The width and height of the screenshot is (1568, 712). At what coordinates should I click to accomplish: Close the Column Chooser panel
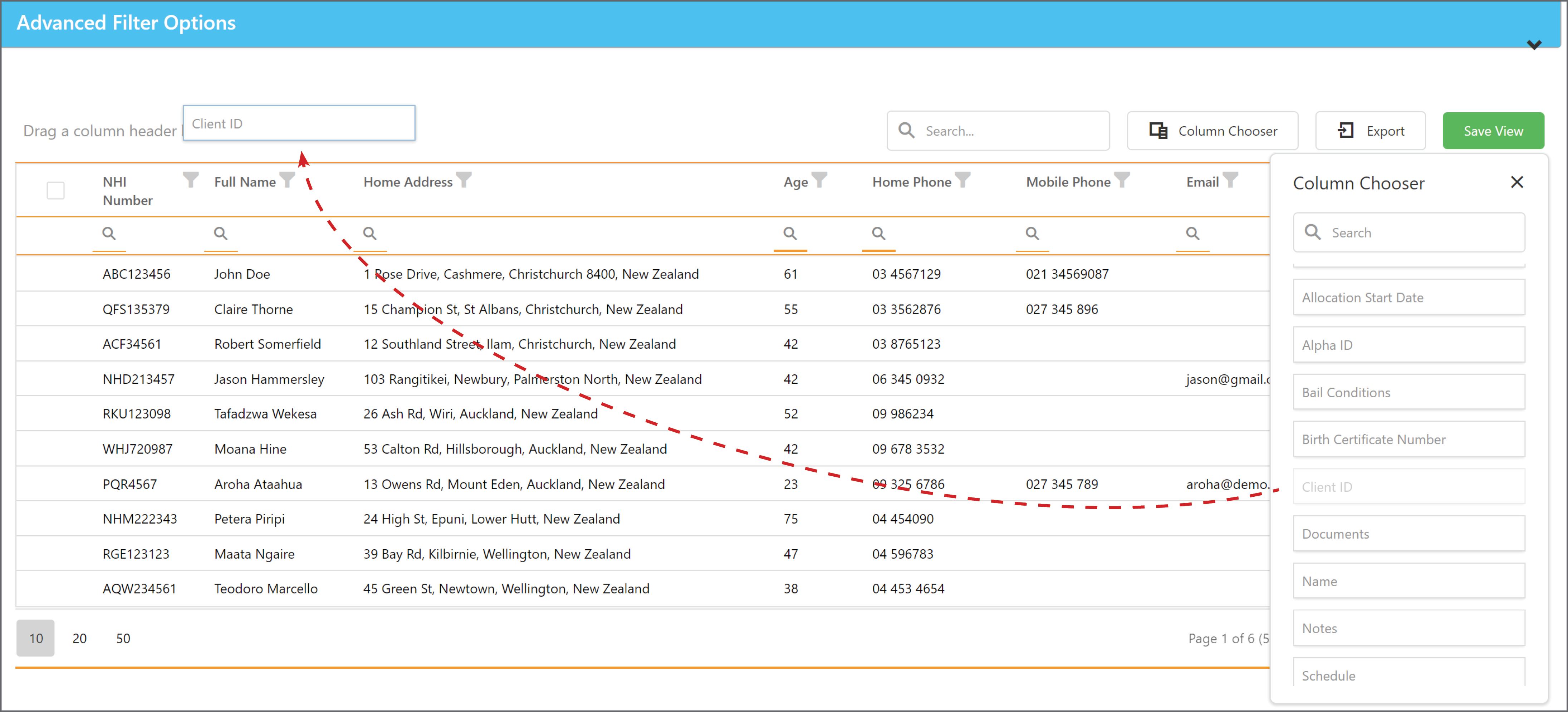pos(1517,182)
